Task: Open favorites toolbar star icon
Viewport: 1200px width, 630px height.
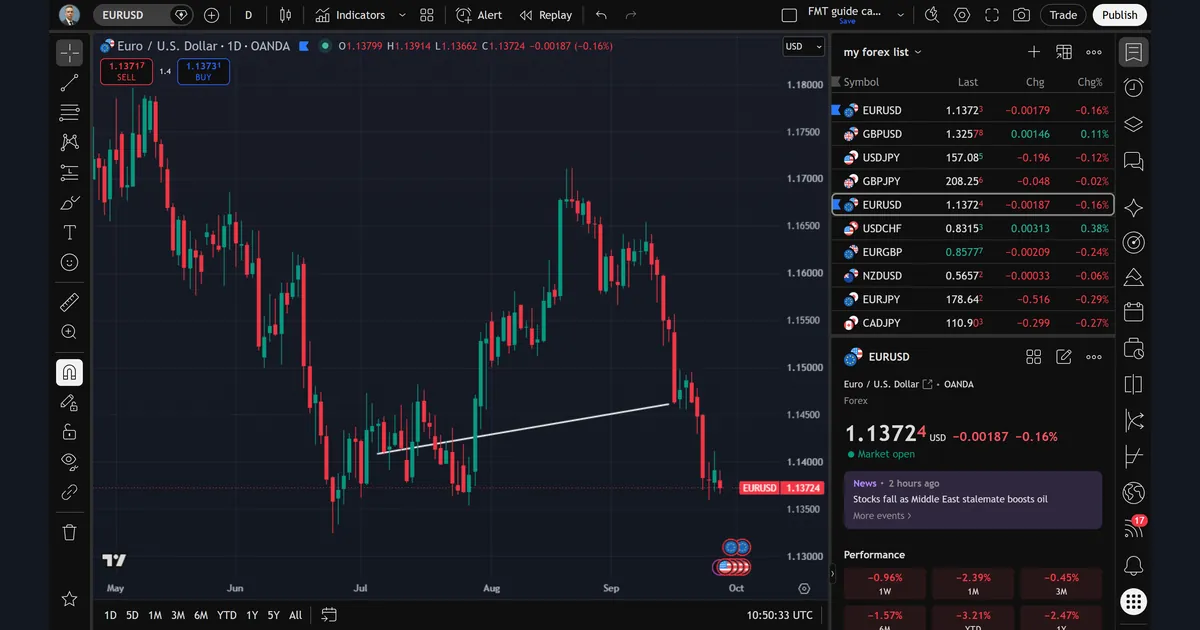Action: point(69,598)
